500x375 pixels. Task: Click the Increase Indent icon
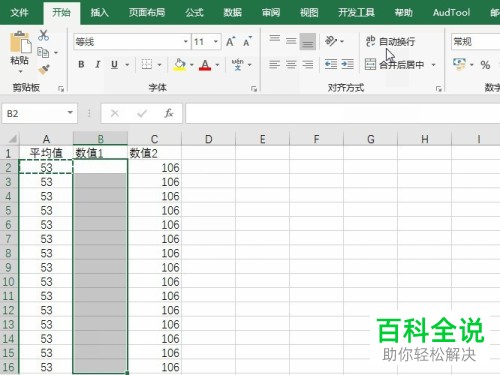click(x=347, y=64)
